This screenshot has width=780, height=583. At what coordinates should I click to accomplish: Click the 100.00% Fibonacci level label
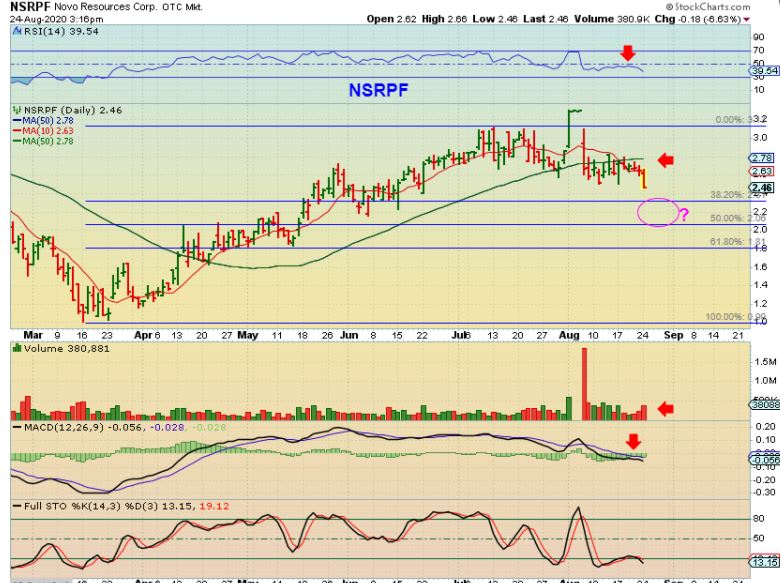tap(736, 317)
